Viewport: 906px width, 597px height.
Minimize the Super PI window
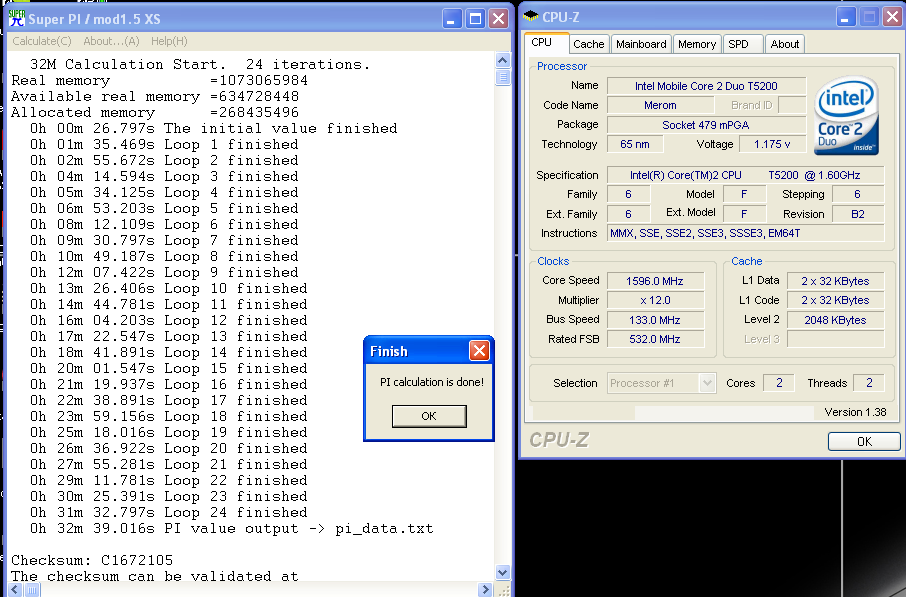tap(452, 19)
